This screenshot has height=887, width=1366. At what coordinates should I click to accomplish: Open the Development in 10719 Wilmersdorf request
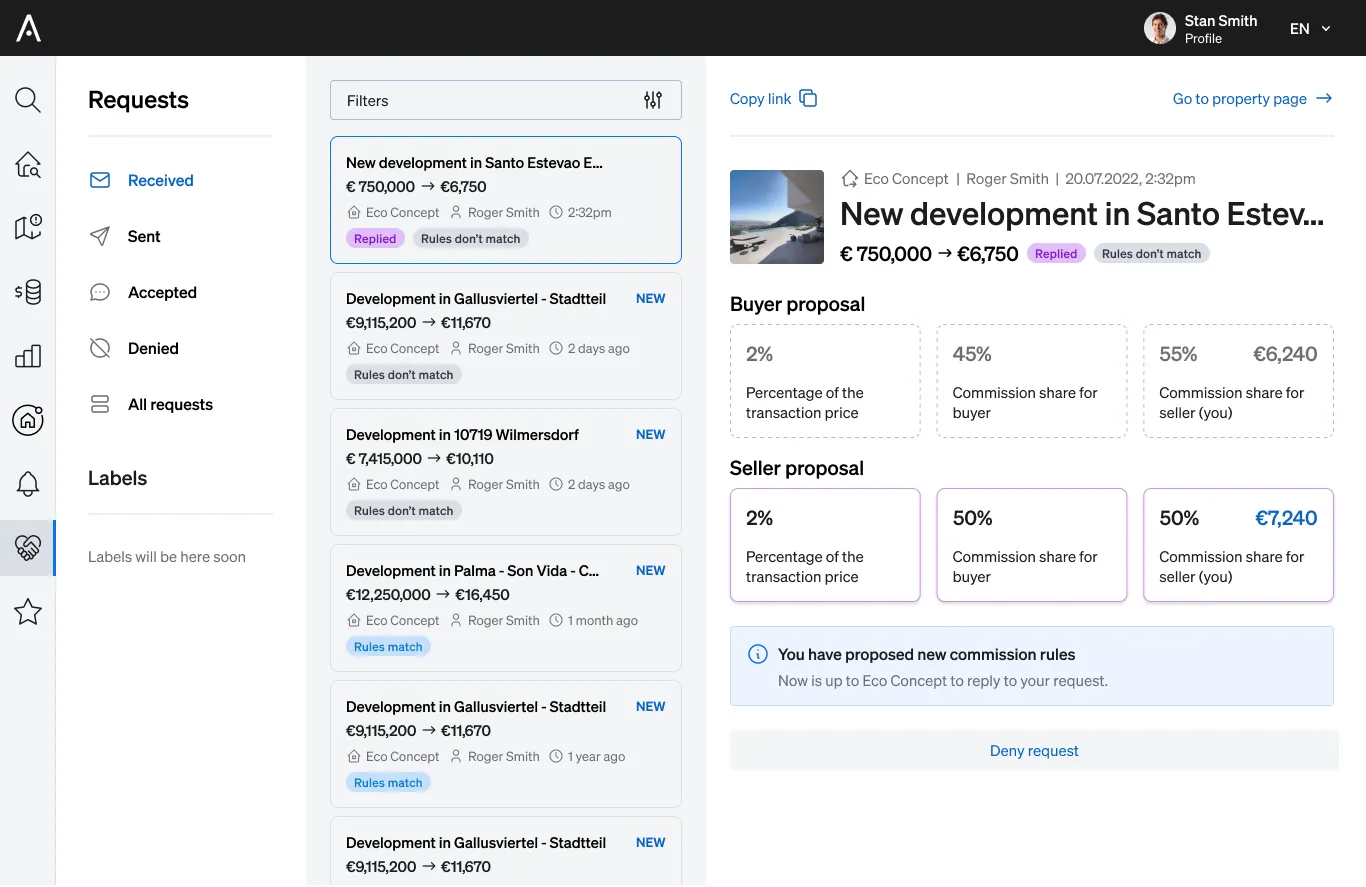pyautogui.click(x=506, y=472)
